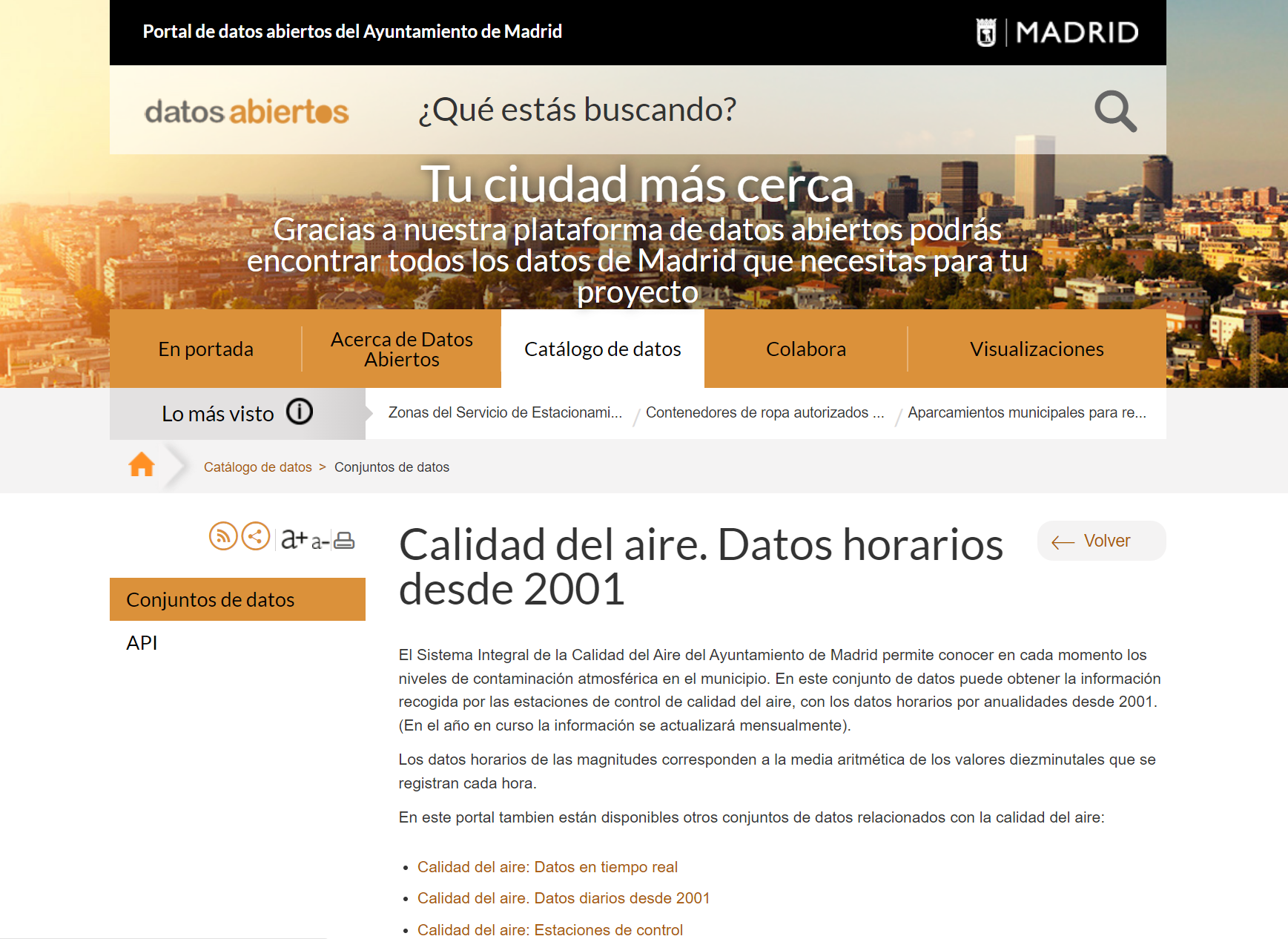The width and height of the screenshot is (1288, 939).
Task: Increase text size with a+ icon
Action: coord(294,538)
